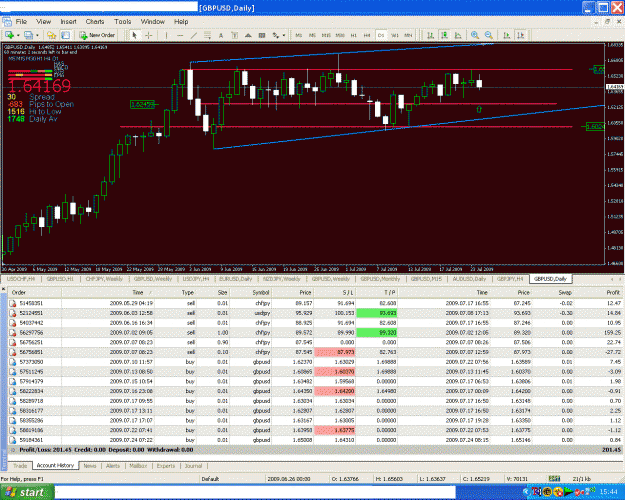625x500 pixels.
Task: Toggle Auto Scroll chart icon
Action: click(507, 35)
